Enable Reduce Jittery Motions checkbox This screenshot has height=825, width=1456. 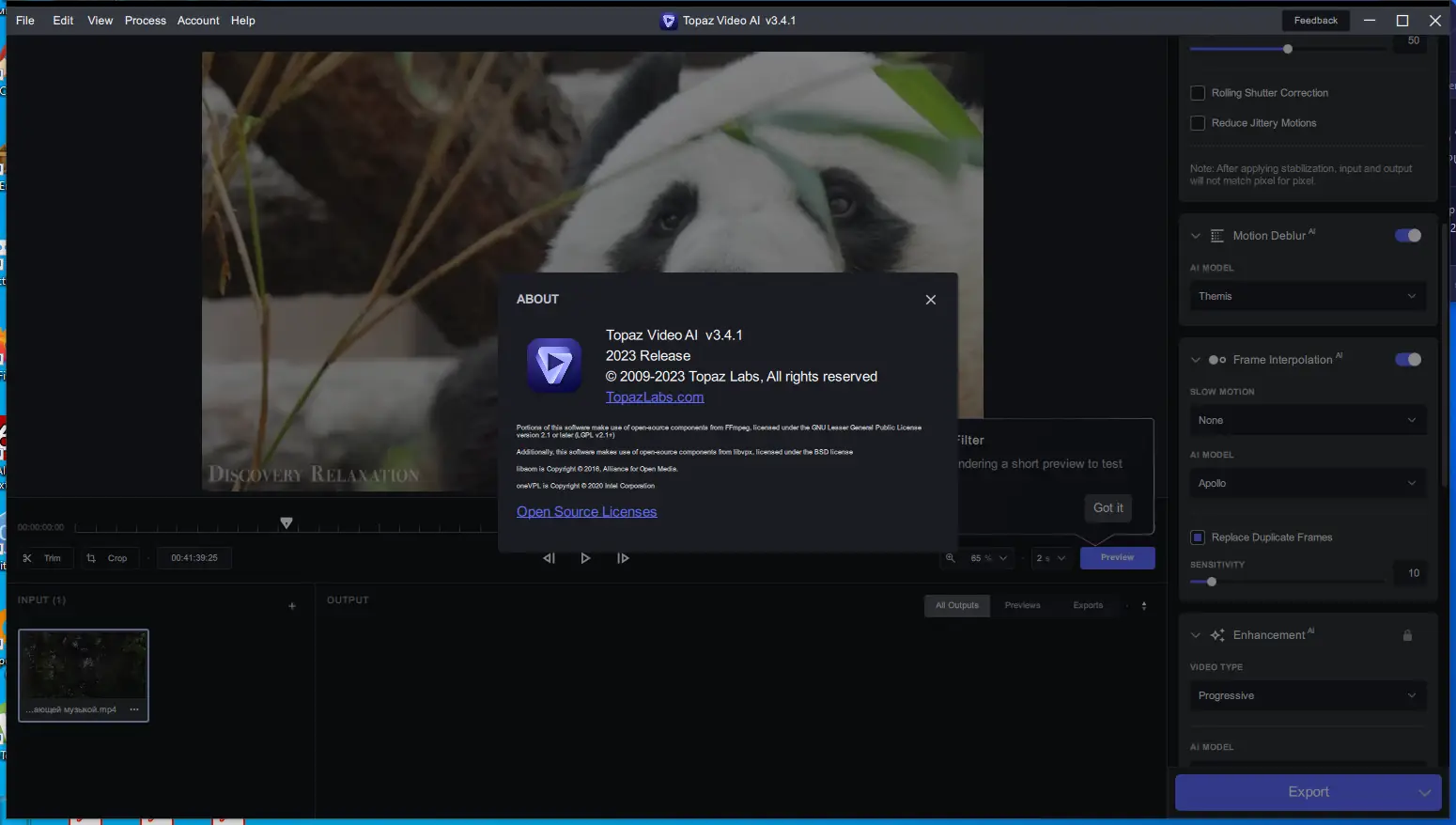(1198, 123)
